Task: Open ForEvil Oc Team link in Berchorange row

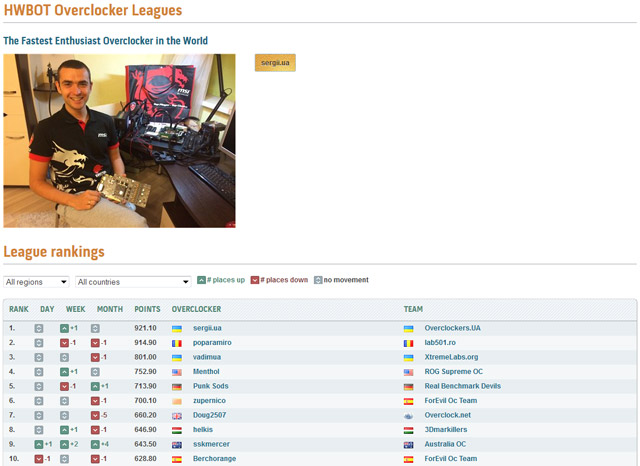Action: (x=451, y=459)
